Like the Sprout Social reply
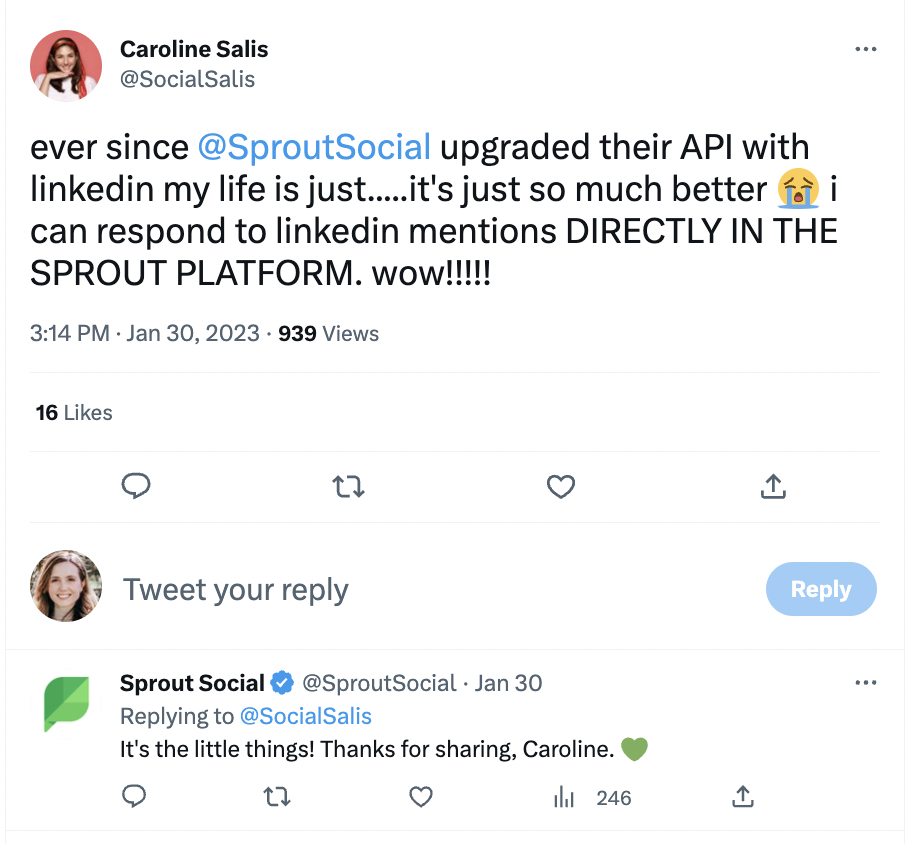 point(422,797)
